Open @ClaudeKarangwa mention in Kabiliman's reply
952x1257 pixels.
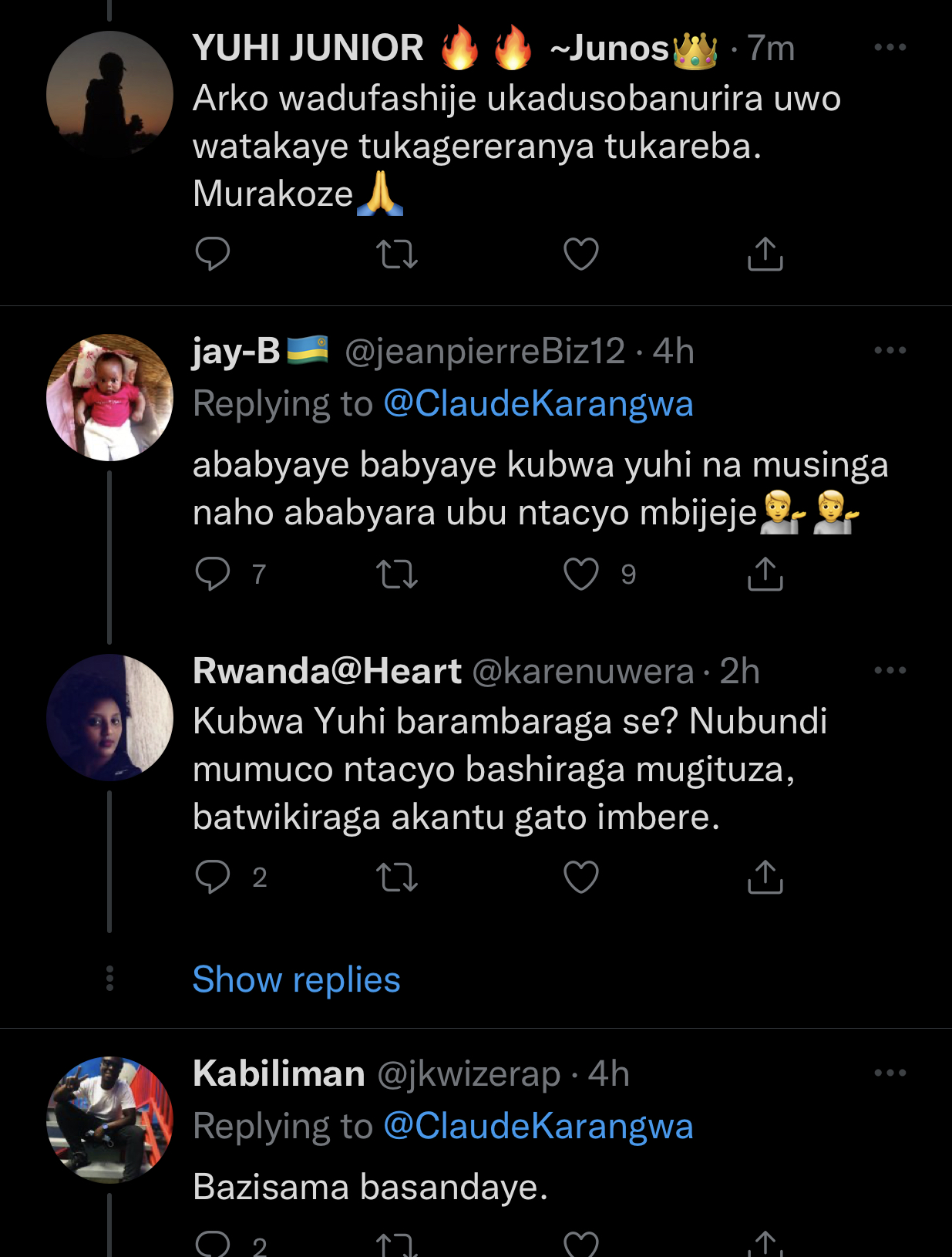pos(538,1126)
